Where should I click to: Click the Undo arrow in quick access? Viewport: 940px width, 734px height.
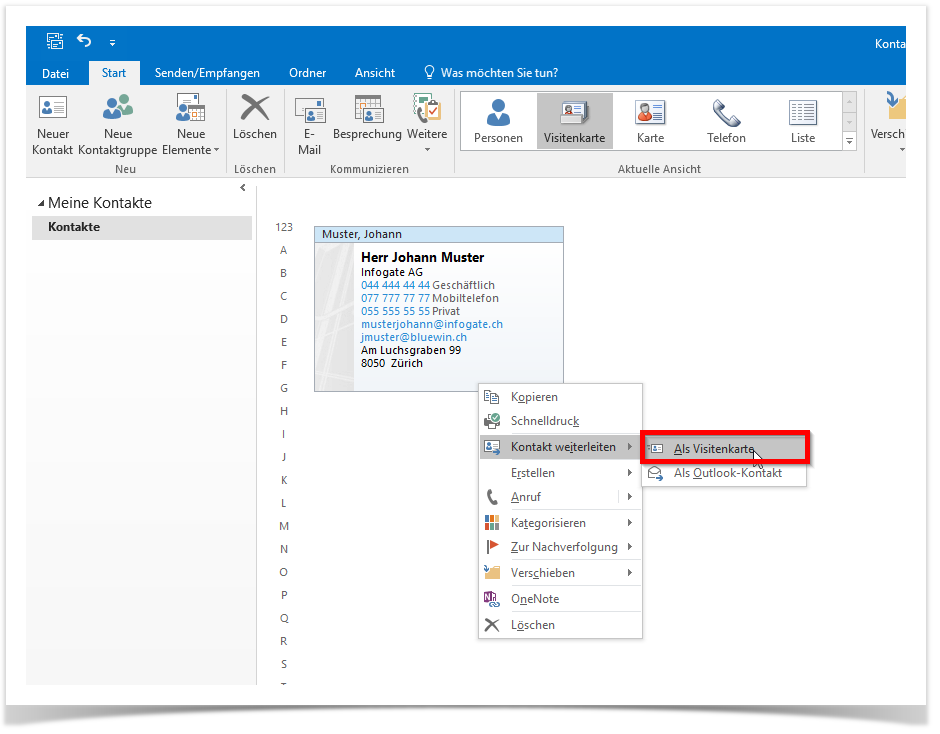(x=84, y=41)
